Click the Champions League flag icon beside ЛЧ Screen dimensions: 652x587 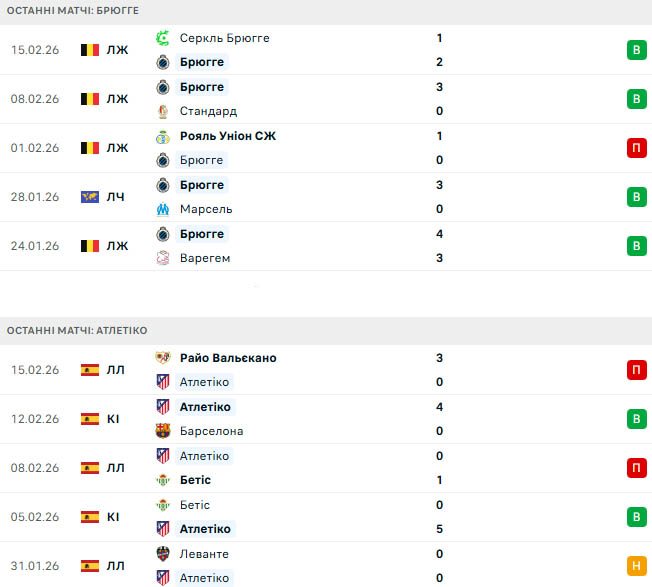pyautogui.click(x=90, y=197)
